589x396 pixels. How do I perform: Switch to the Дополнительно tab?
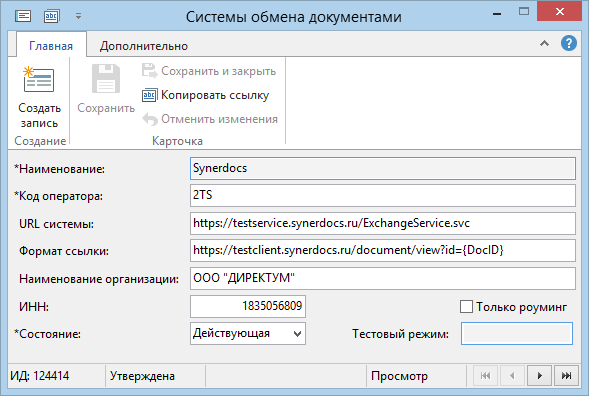[x=143, y=46]
